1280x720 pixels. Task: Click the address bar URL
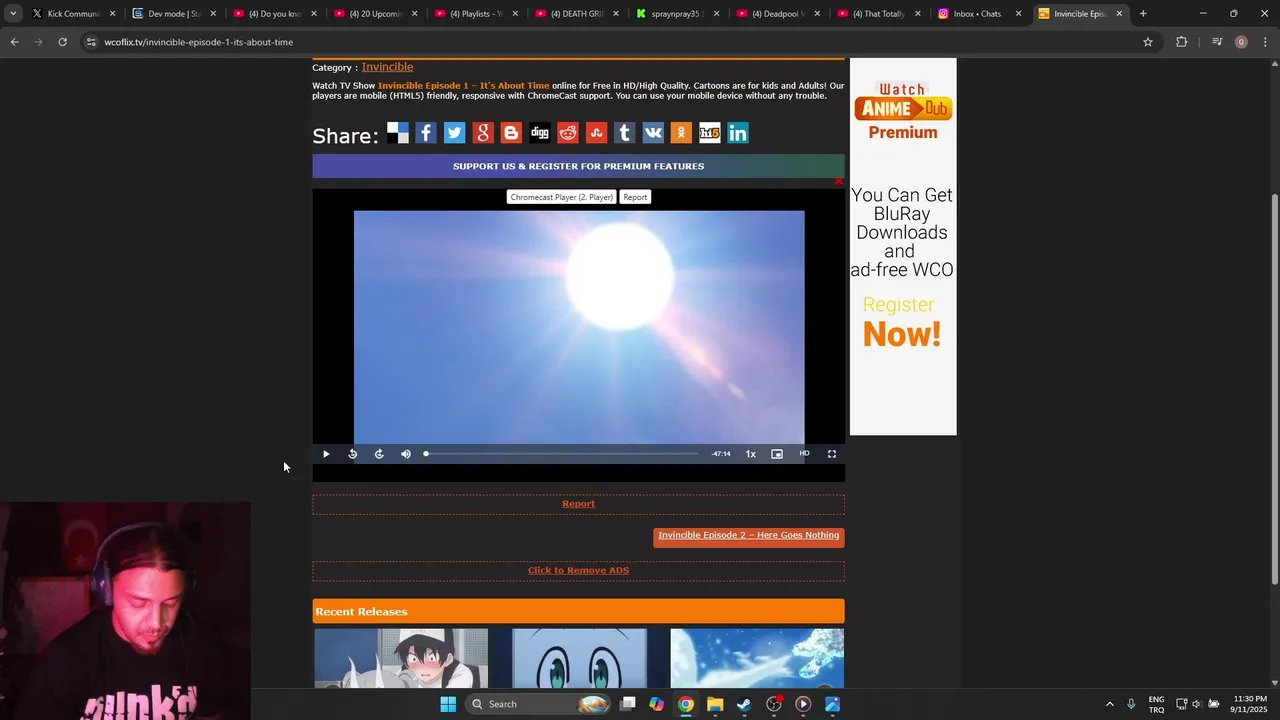click(x=199, y=42)
